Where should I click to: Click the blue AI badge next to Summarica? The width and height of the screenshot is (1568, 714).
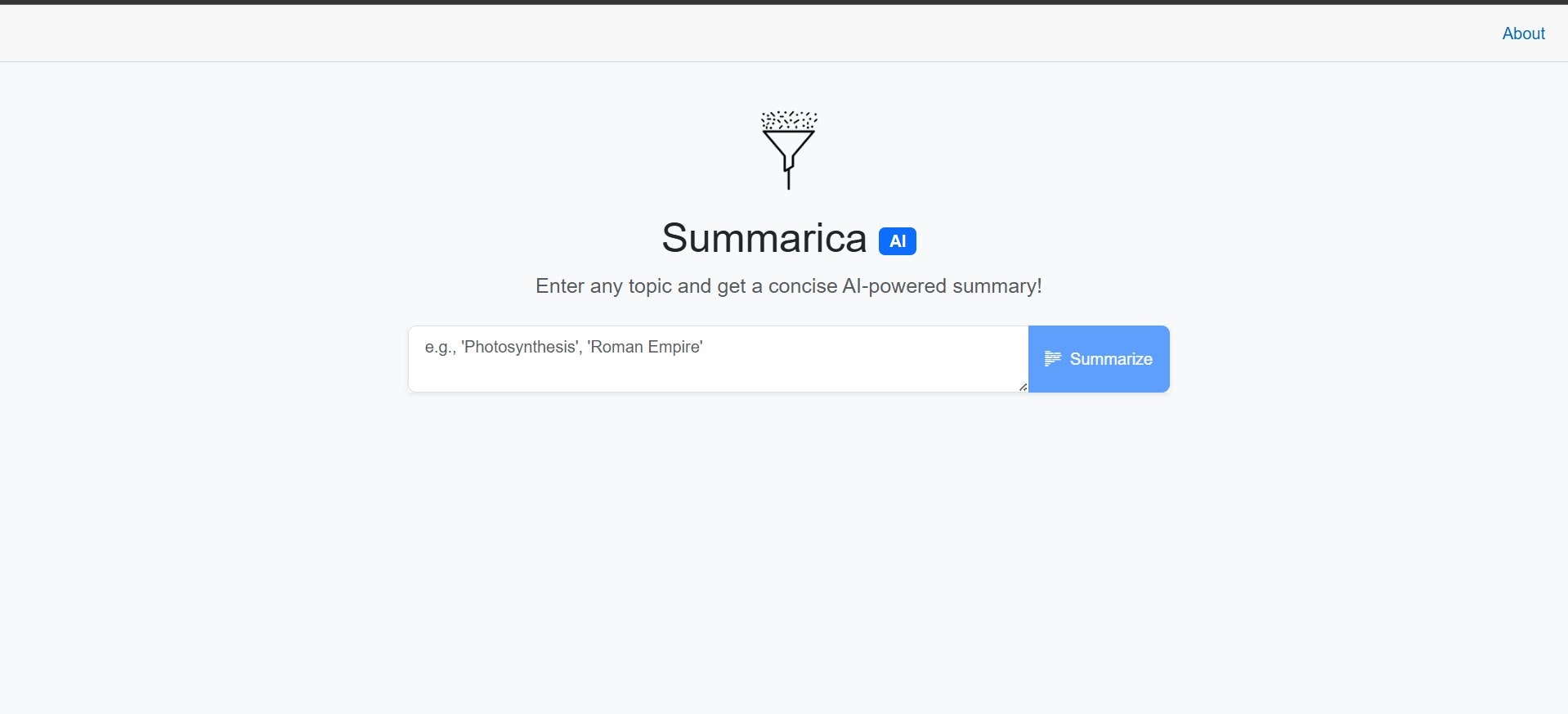[x=897, y=240]
